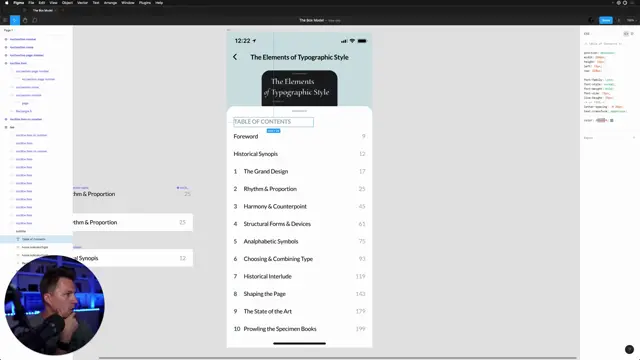Click Rhythm & Proportion row in phone
This screenshot has height=360, width=640.
299,189
